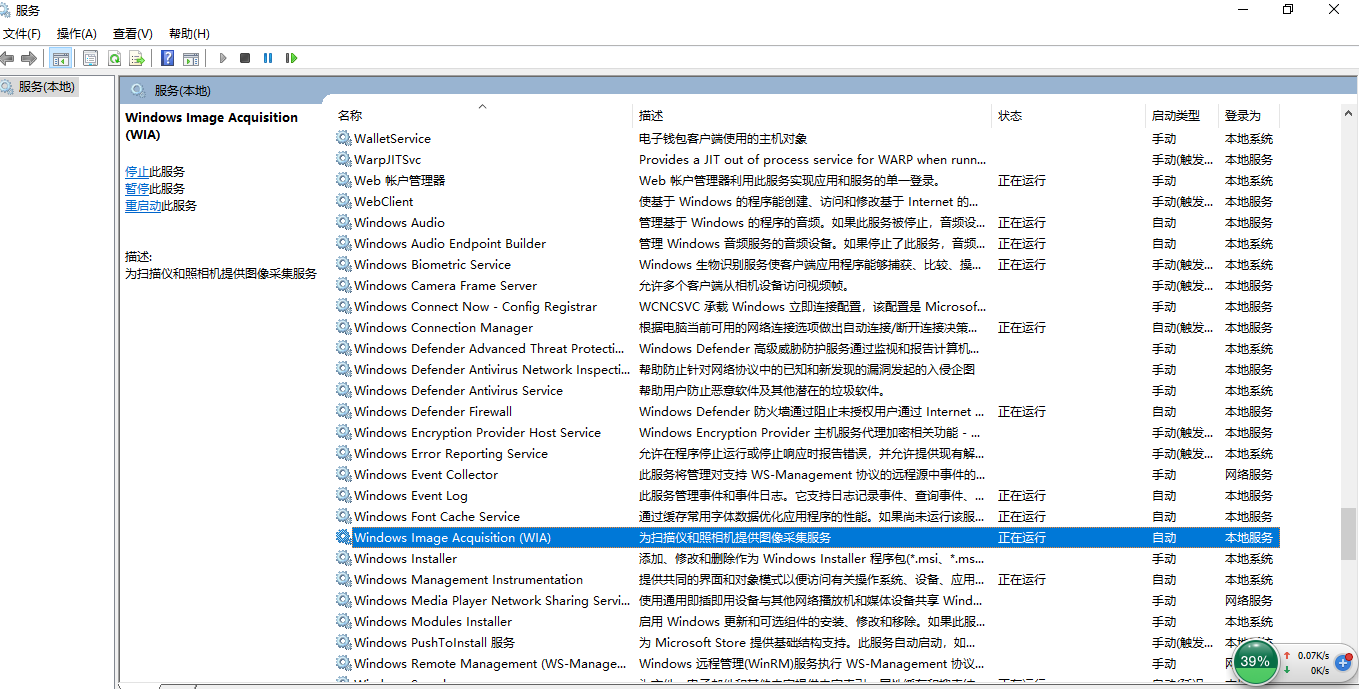The image size is (1359, 689).
Task: Click the 停止 link to stop the service
Action: coord(137,171)
